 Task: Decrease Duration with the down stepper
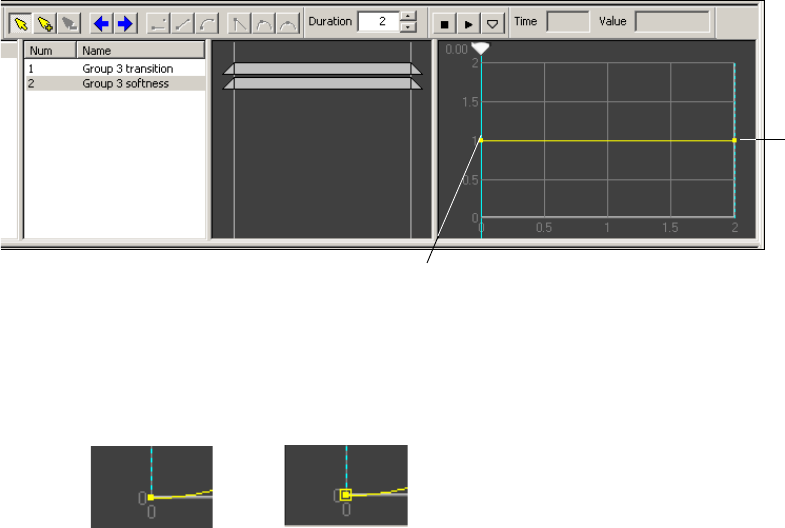click(x=409, y=27)
